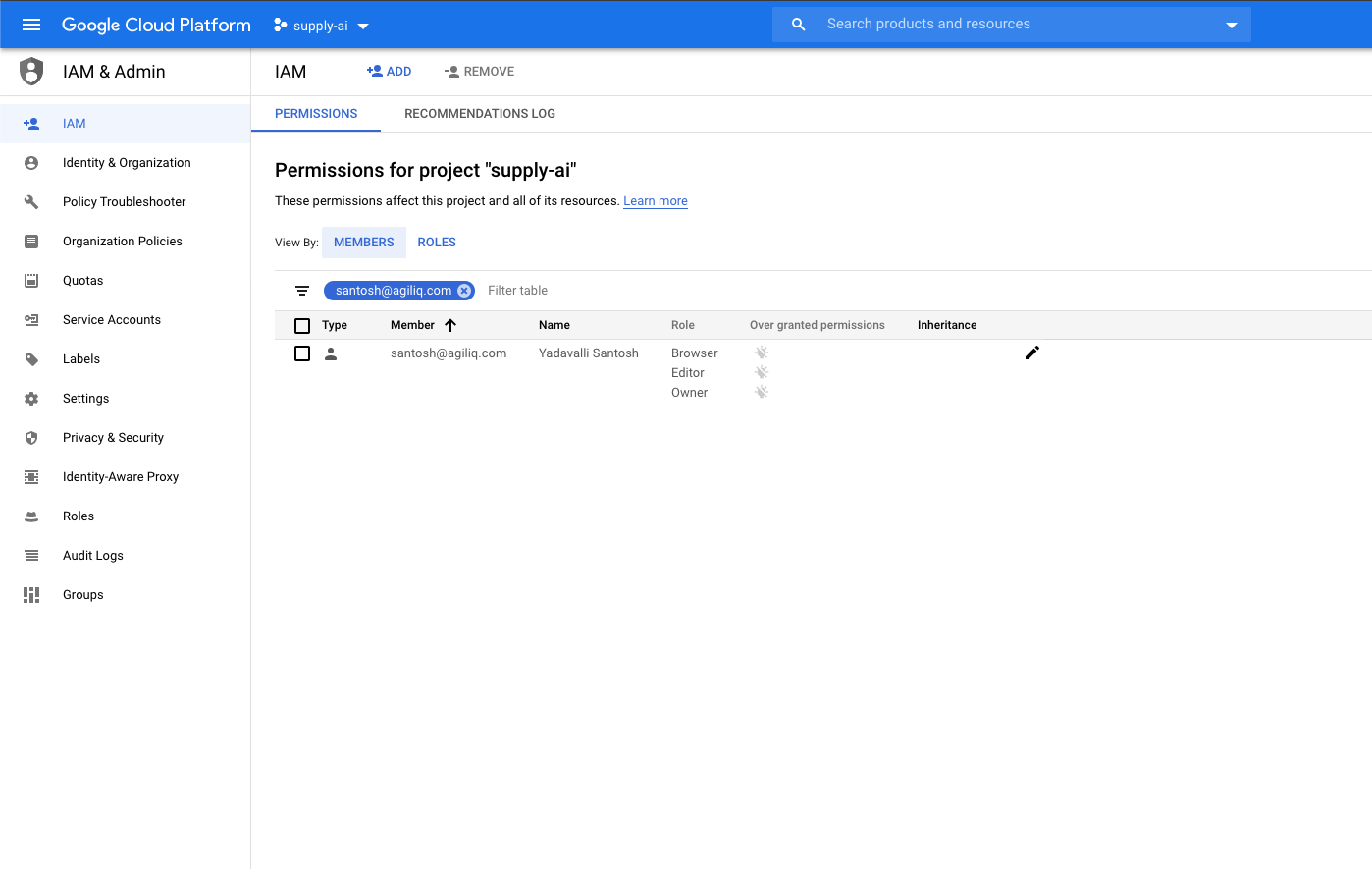Click the Policy Troubleshooter wrench icon

click(31, 202)
